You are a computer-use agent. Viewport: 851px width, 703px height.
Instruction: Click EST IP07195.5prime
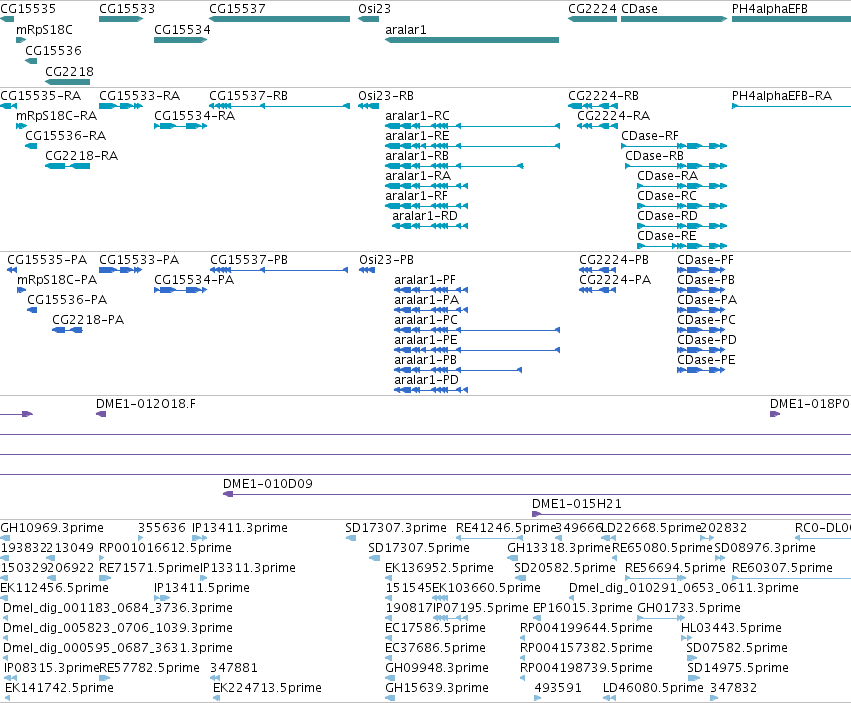(450, 618)
